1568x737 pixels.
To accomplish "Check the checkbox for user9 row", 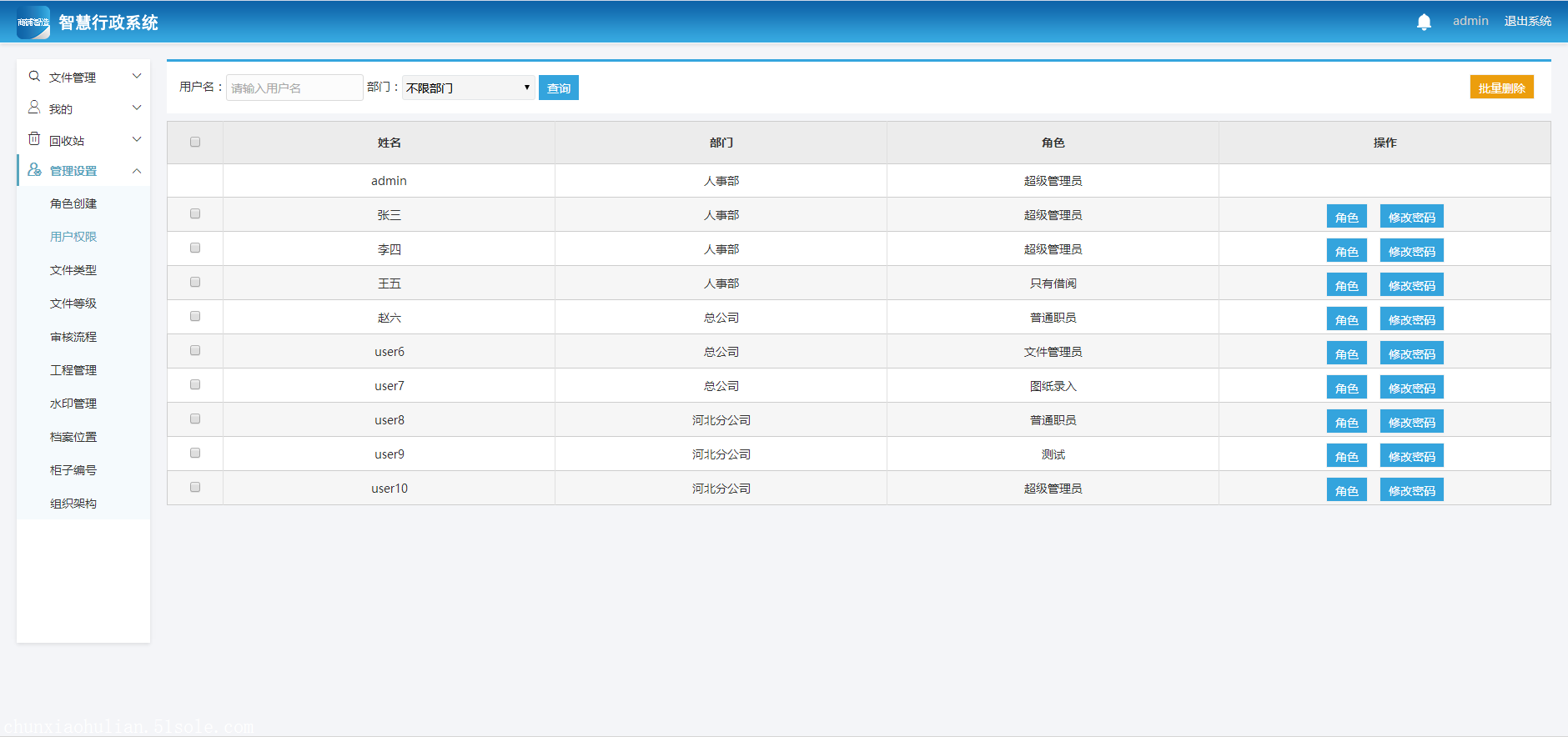I will (195, 453).
